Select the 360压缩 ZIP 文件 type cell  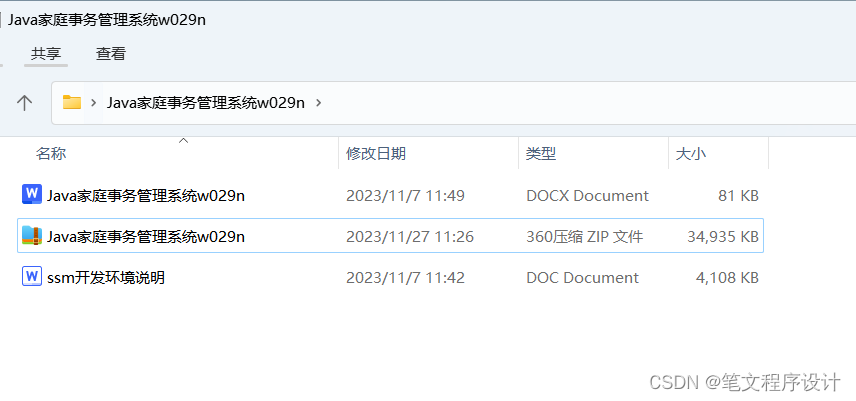pyautogui.click(x=584, y=237)
